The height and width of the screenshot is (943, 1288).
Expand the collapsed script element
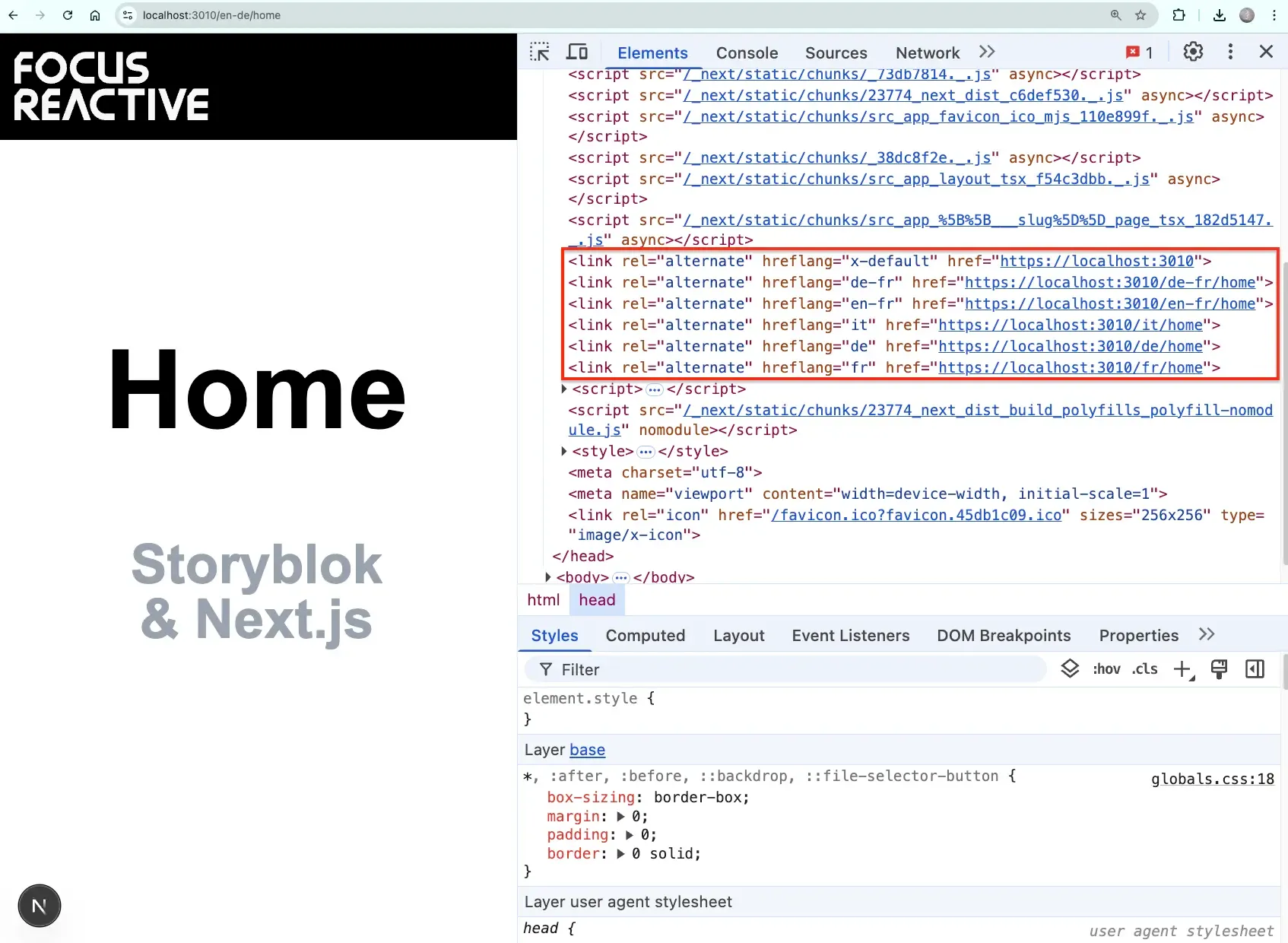(564, 389)
